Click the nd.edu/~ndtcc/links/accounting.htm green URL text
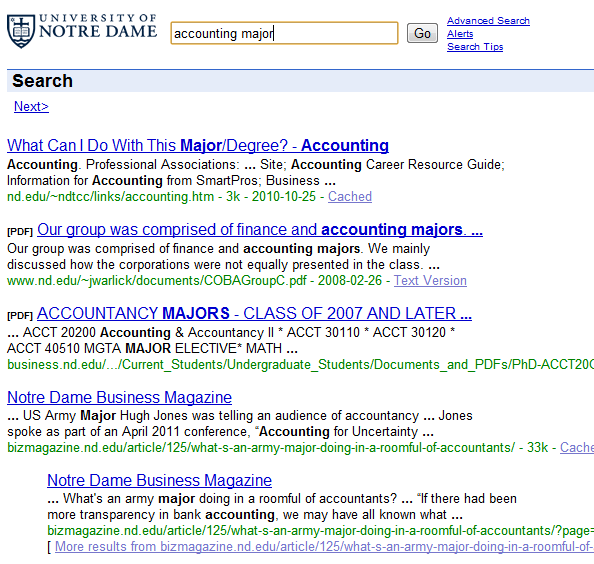594x564 pixels. pos(110,197)
